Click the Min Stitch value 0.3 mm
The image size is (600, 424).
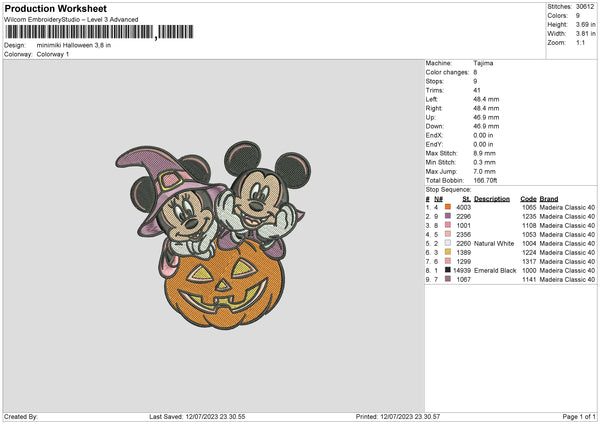coord(484,162)
